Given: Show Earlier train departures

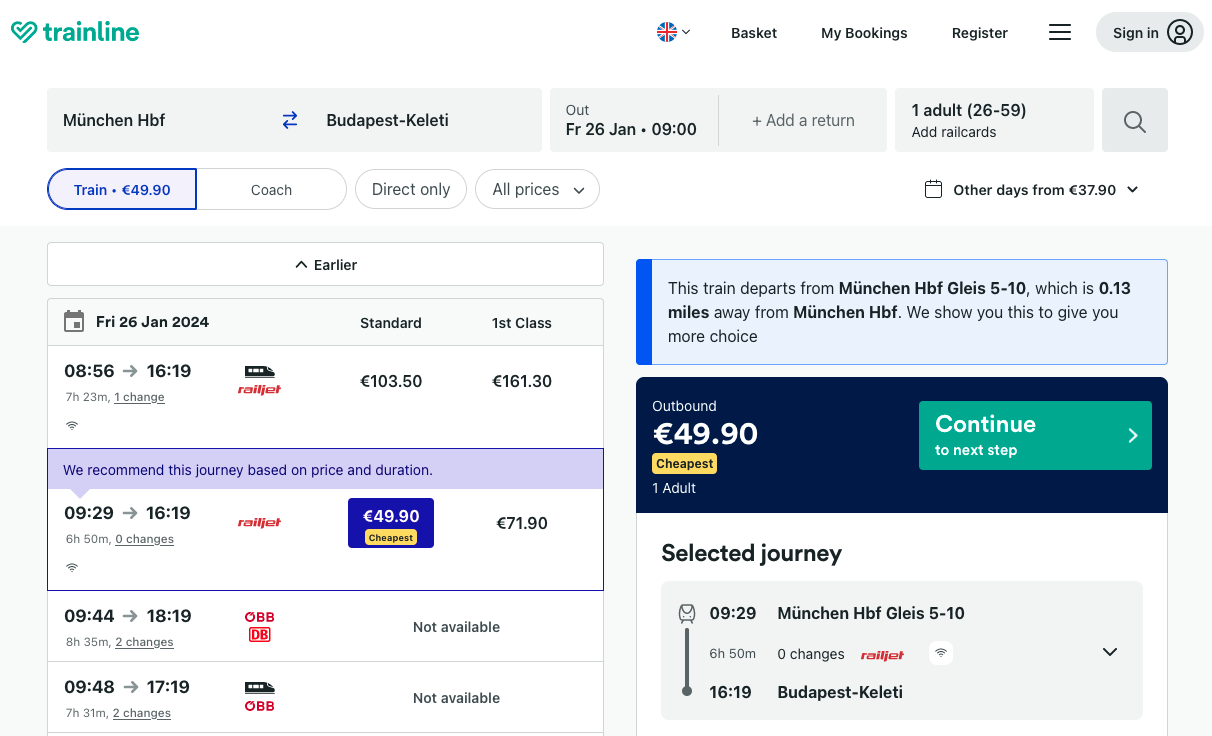Looking at the screenshot, I should [325, 265].
